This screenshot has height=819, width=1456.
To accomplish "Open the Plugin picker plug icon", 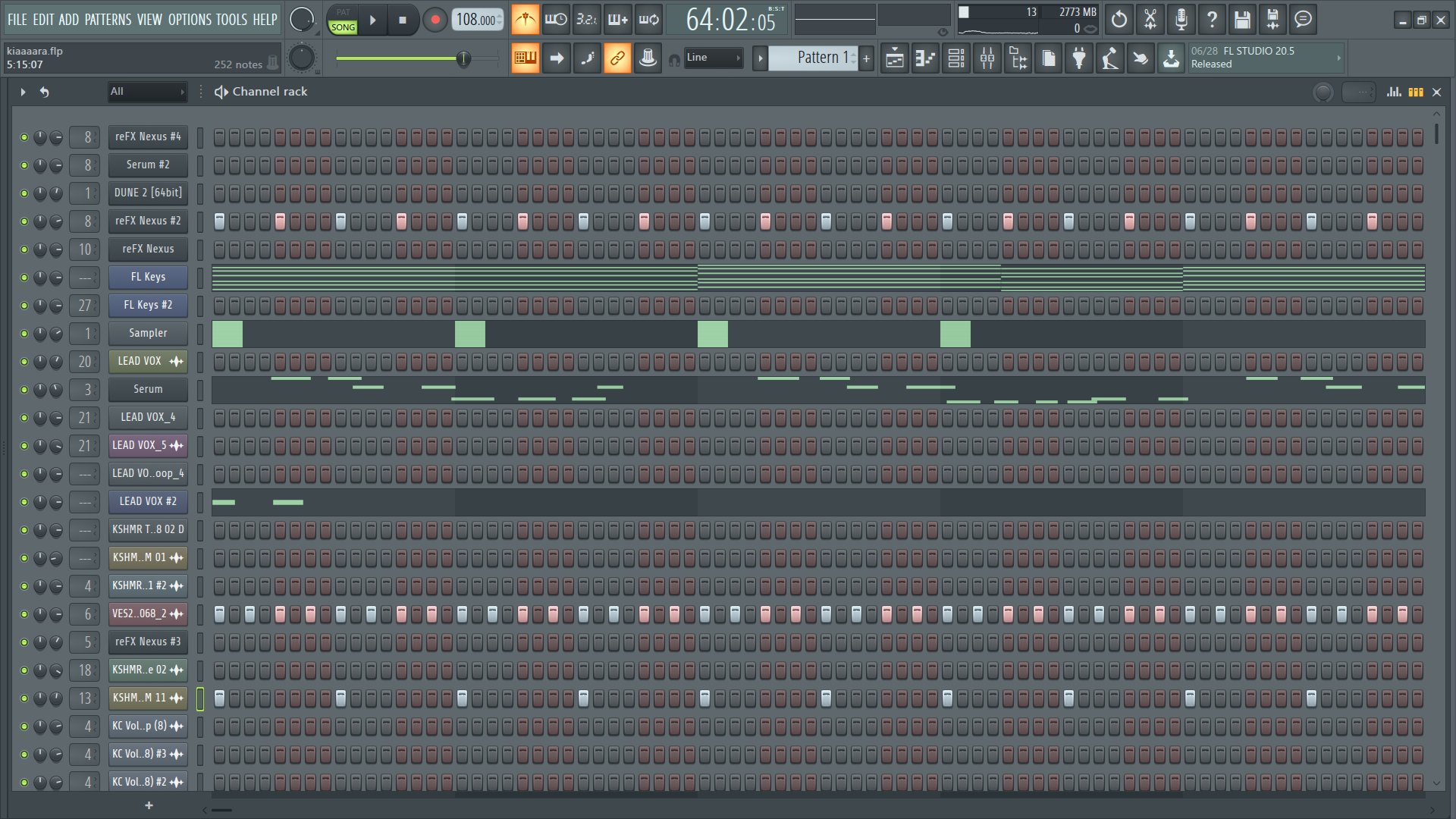I will click(x=1079, y=58).
